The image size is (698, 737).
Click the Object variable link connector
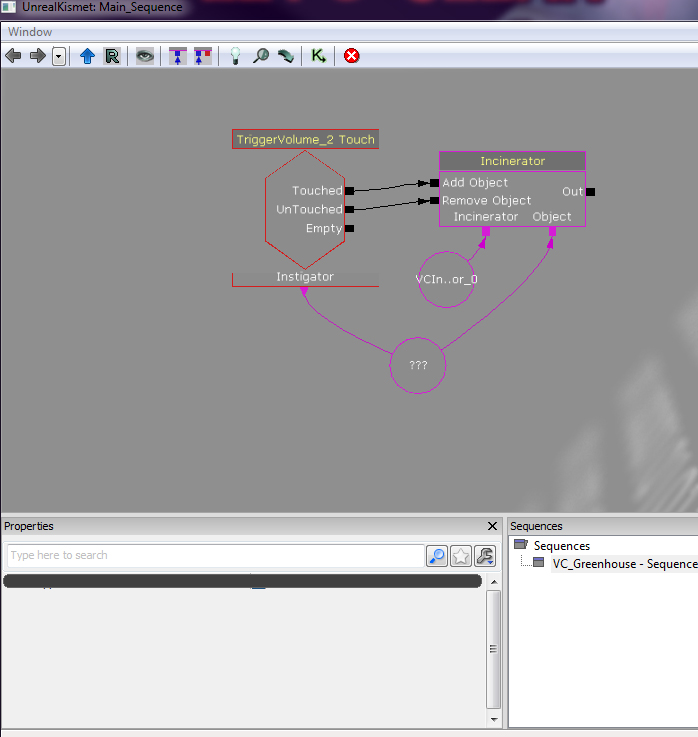pyautogui.click(x=552, y=231)
